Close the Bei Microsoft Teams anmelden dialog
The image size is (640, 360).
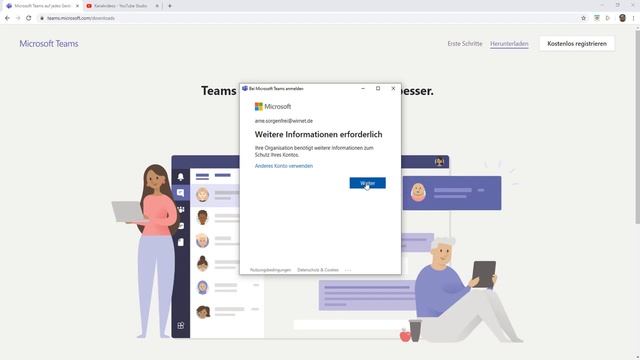(x=393, y=88)
